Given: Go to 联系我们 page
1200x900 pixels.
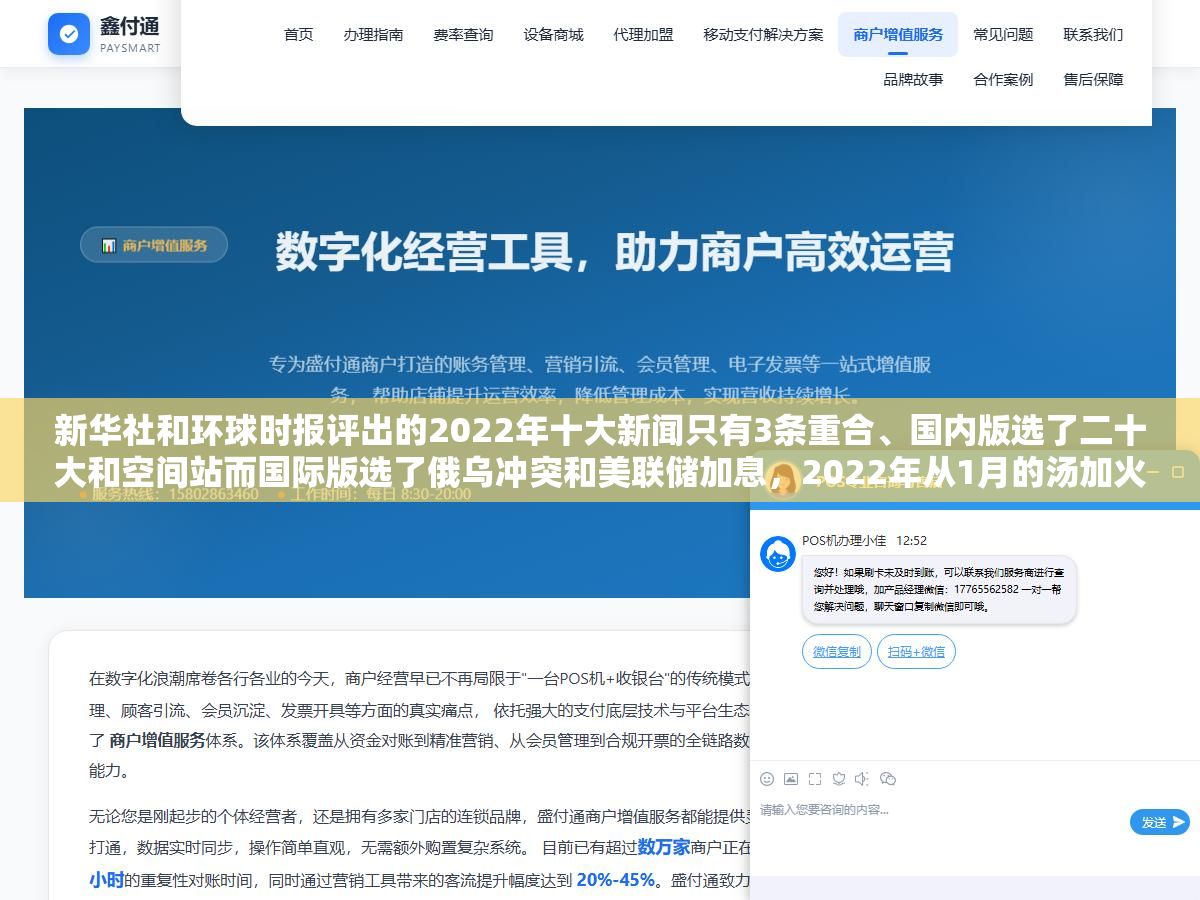Looking at the screenshot, I should [x=1093, y=34].
